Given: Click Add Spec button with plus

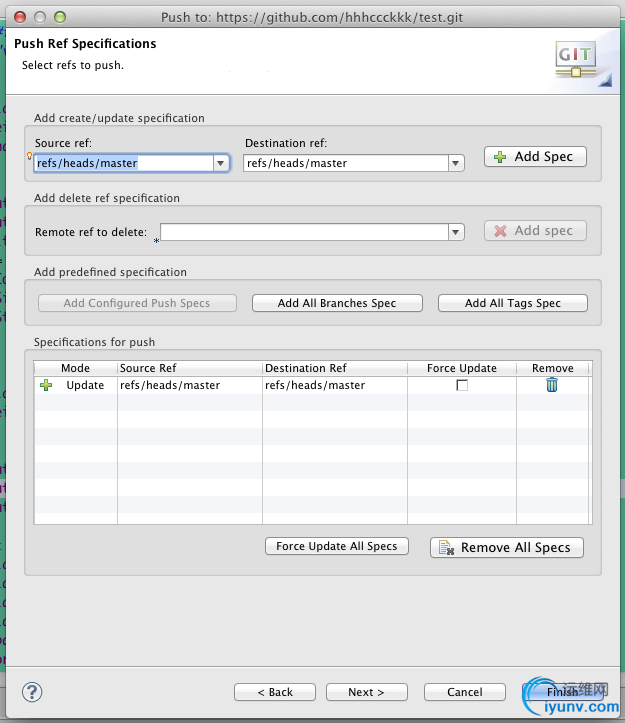Looking at the screenshot, I should click(x=535, y=157).
